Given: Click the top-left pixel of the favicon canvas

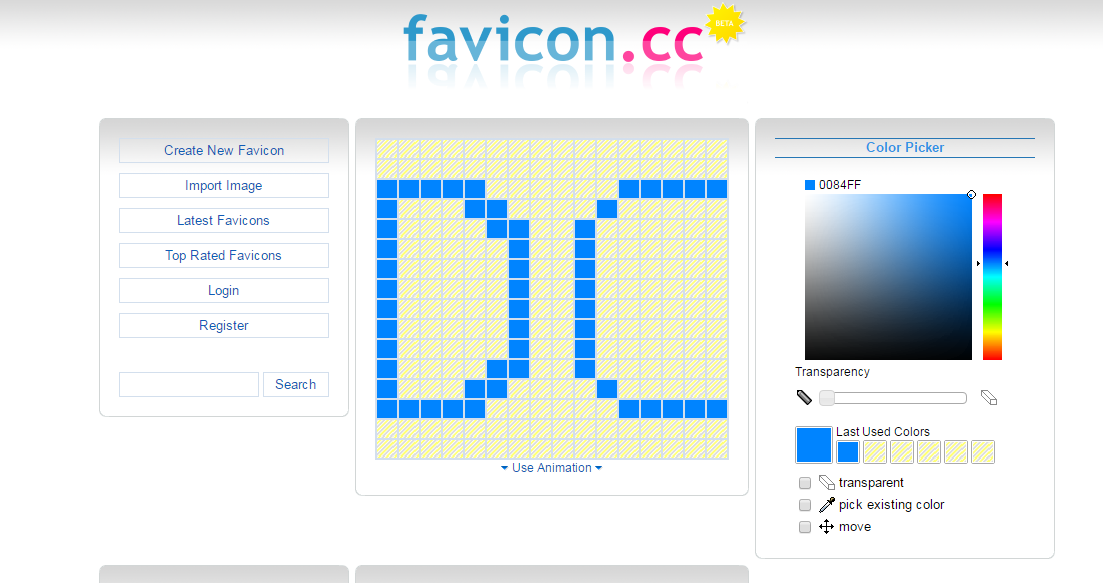Looking at the screenshot, I should [x=387, y=149].
